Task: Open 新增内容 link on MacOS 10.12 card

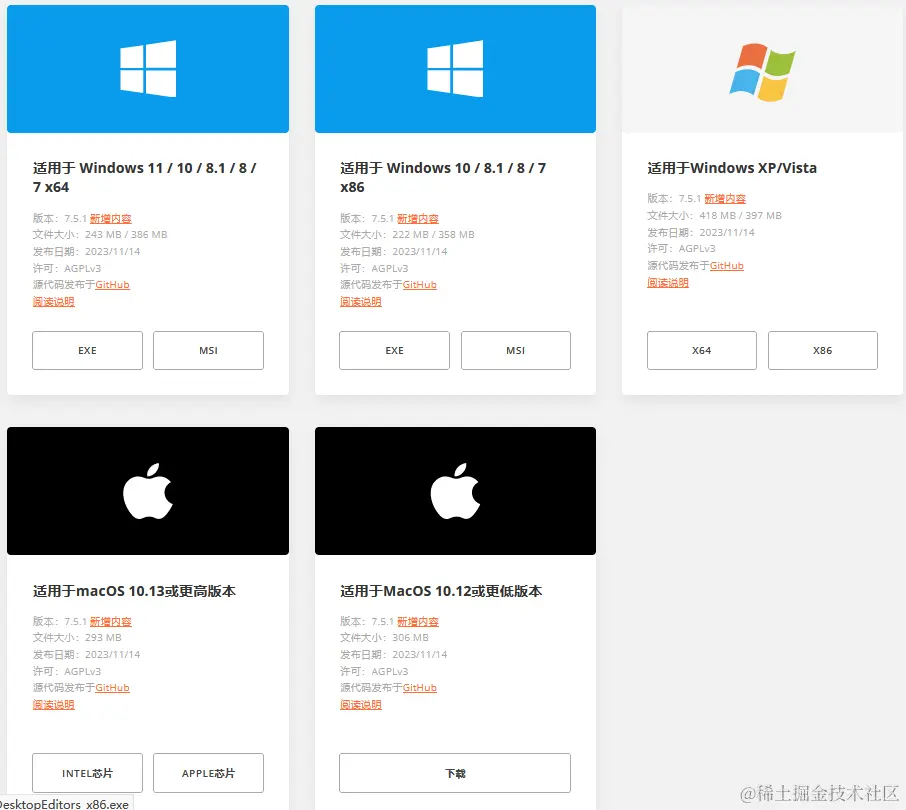Action: (x=418, y=622)
